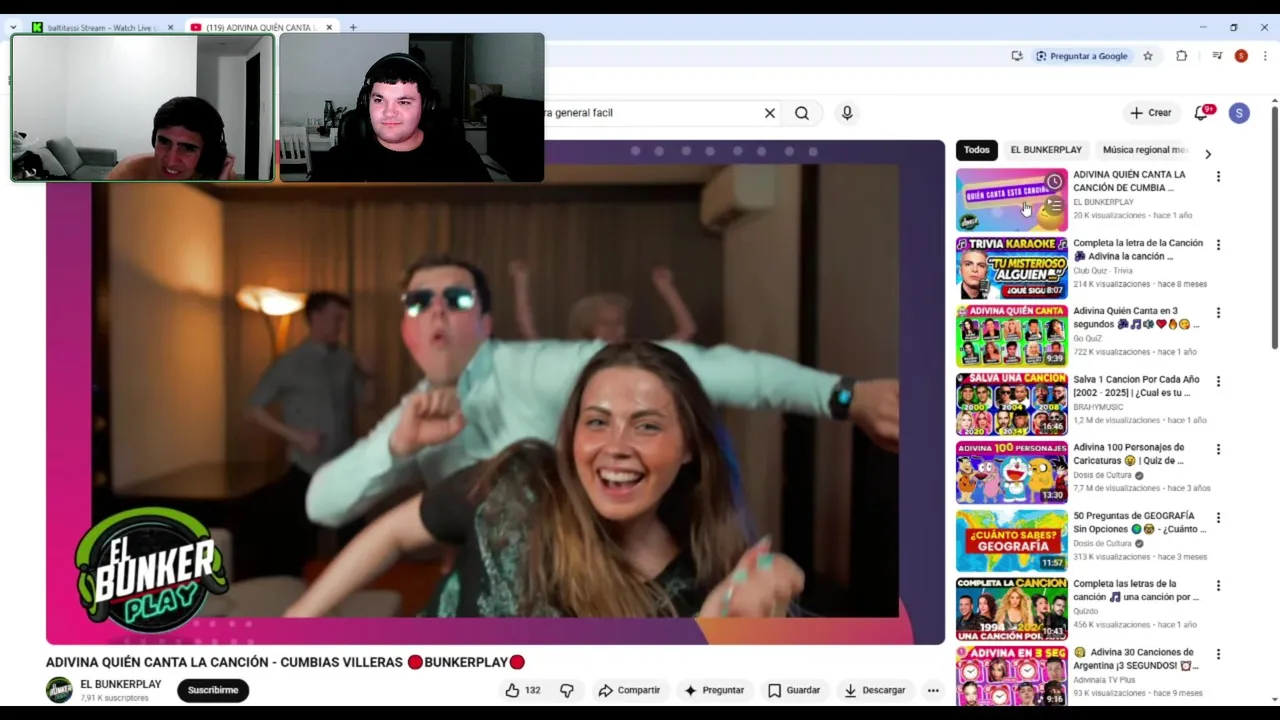Click the Club Quiz - Trivia channel name
The height and width of the screenshot is (720, 1280).
click(x=1103, y=271)
